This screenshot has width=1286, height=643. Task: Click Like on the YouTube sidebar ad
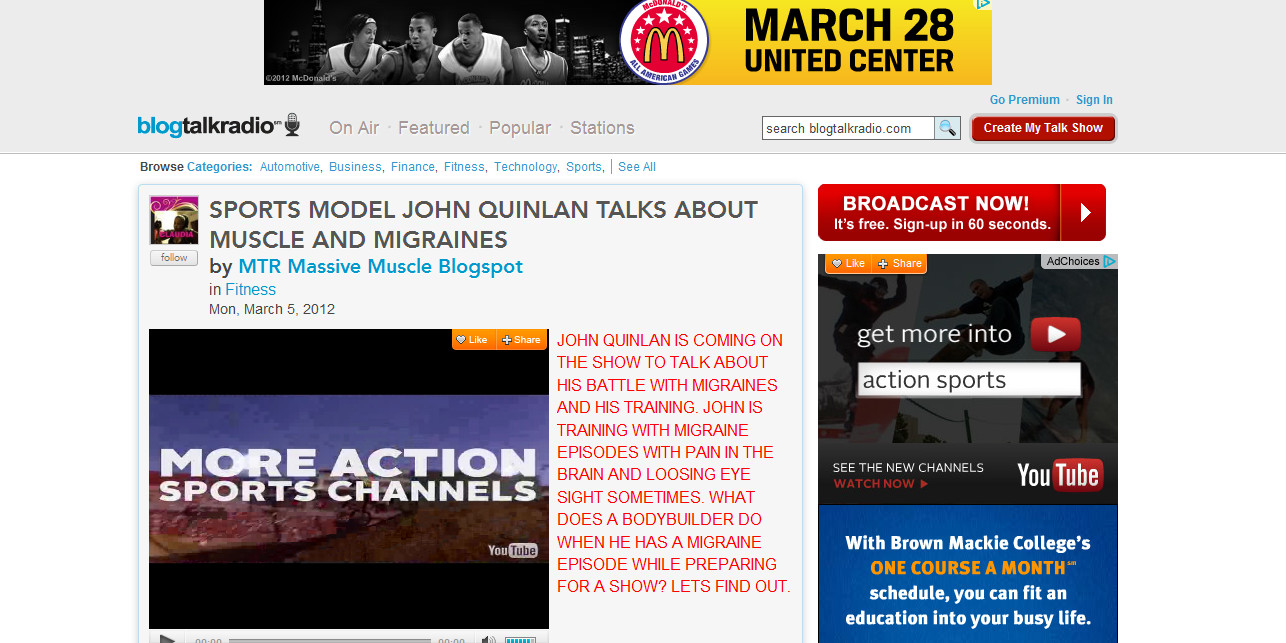(848, 264)
